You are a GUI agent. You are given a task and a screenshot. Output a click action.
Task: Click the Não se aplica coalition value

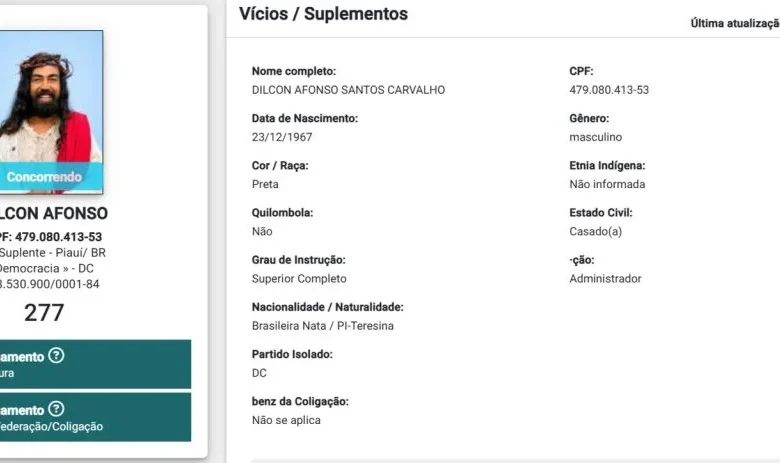(286, 420)
